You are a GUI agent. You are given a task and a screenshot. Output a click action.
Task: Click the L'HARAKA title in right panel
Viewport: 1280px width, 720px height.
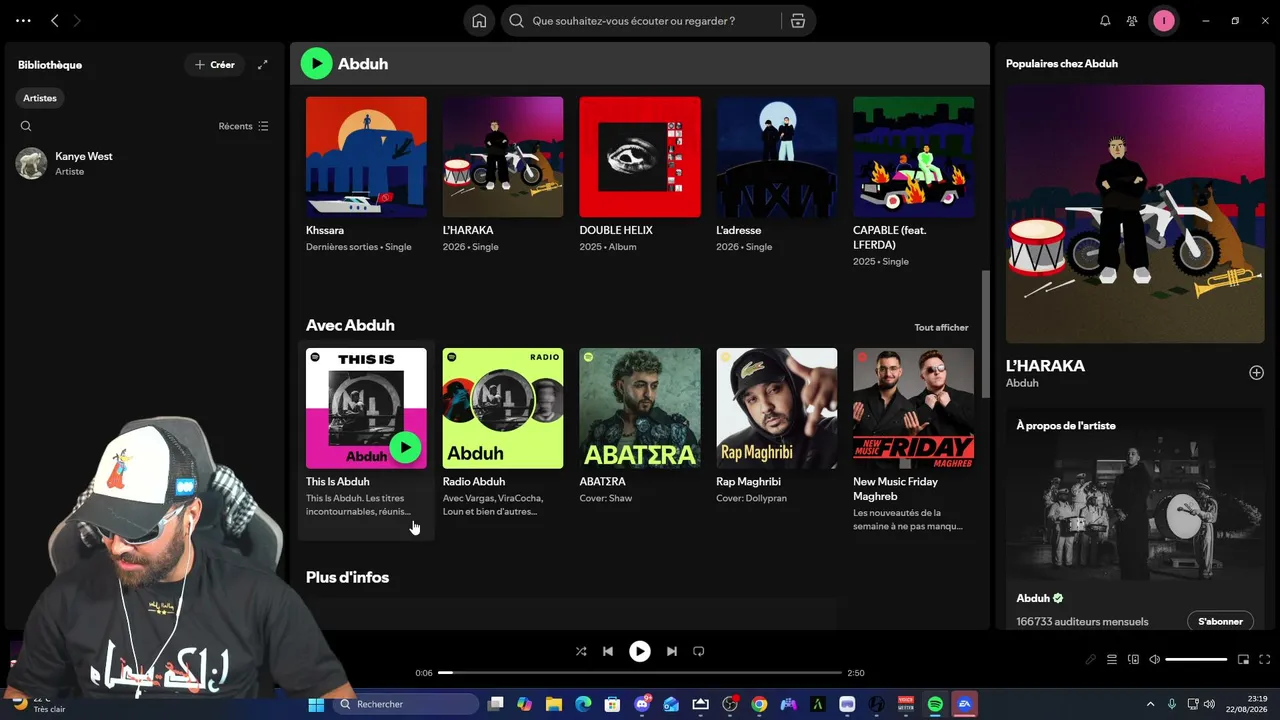coord(1045,366)
